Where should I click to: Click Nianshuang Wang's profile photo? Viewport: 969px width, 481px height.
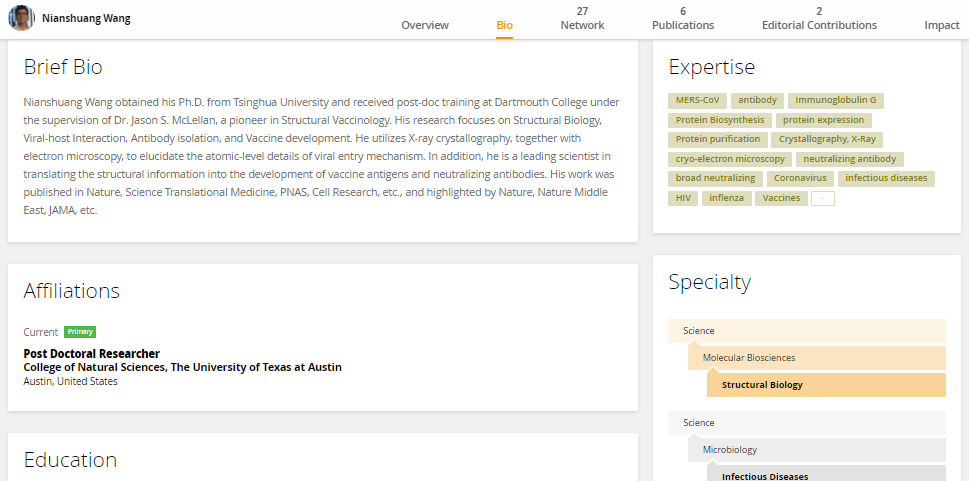21,18
